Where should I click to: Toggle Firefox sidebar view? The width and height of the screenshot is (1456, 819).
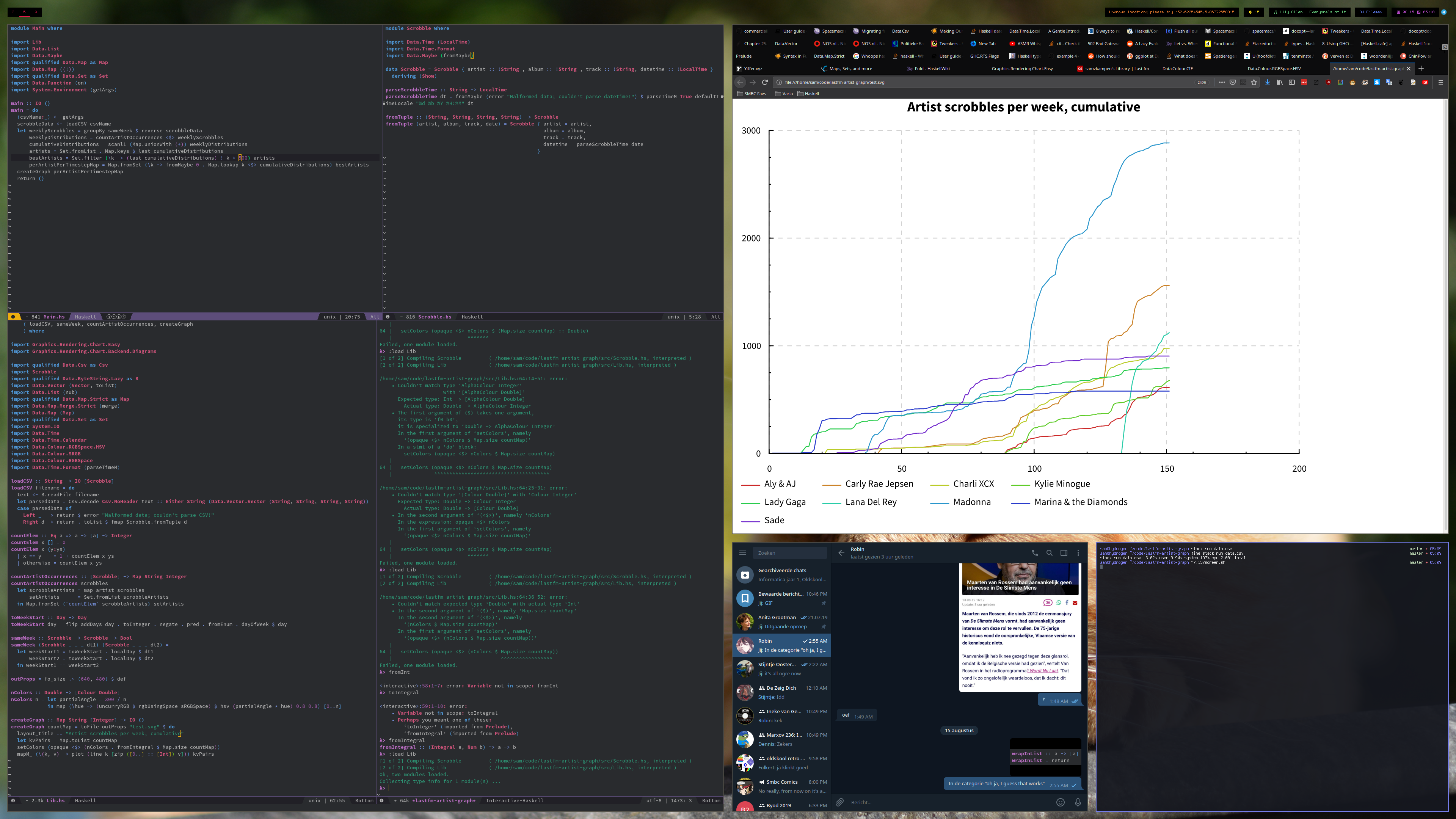click(x=1291, y=83)
